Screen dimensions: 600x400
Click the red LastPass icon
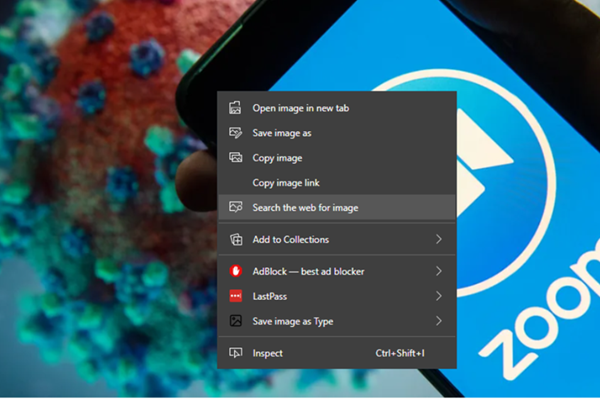pos(236,296)
